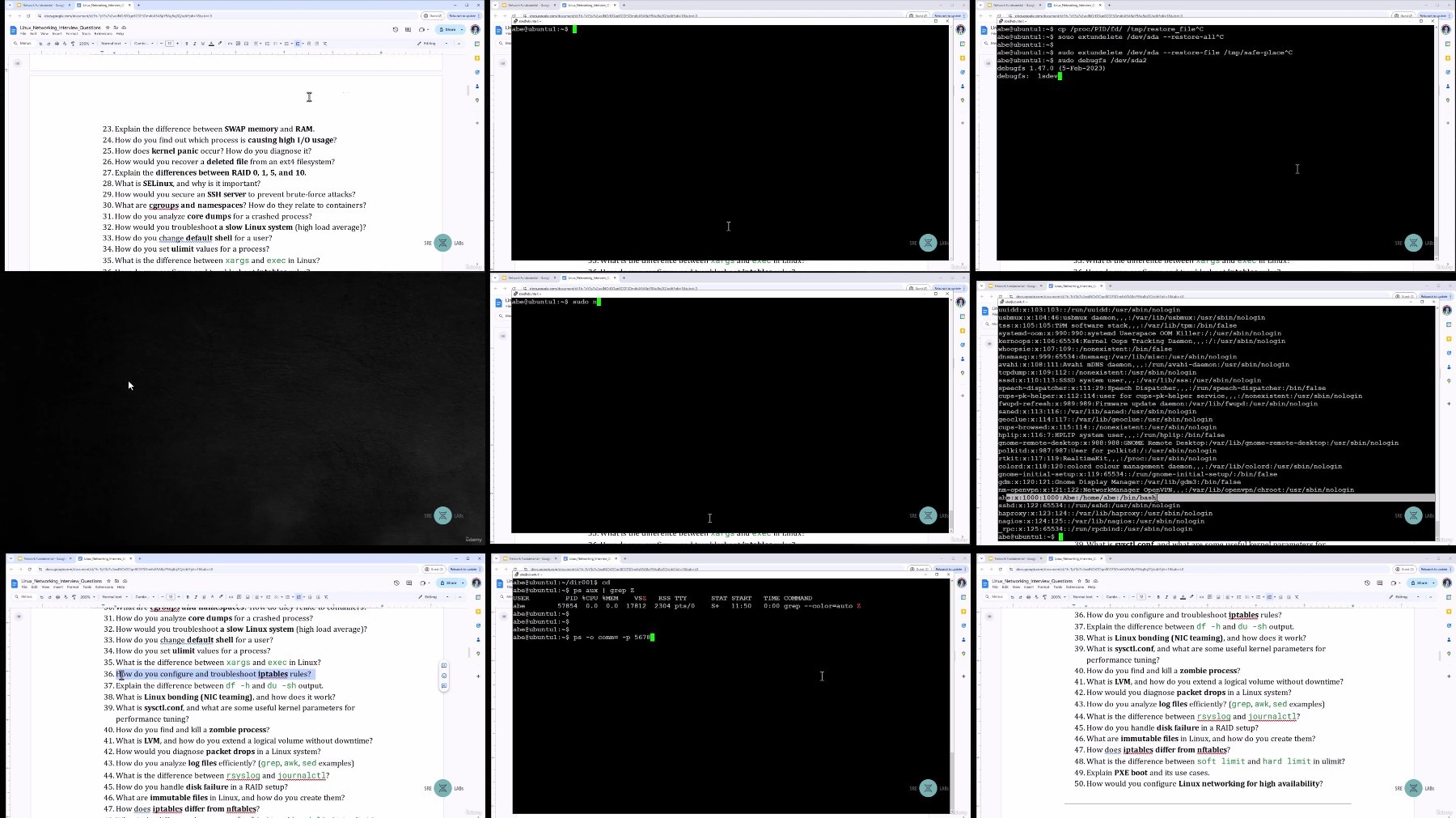Click floating emoji reaction button, bottom-left frame
This screenshot has height=818, width=1456.
pos(444,676)
